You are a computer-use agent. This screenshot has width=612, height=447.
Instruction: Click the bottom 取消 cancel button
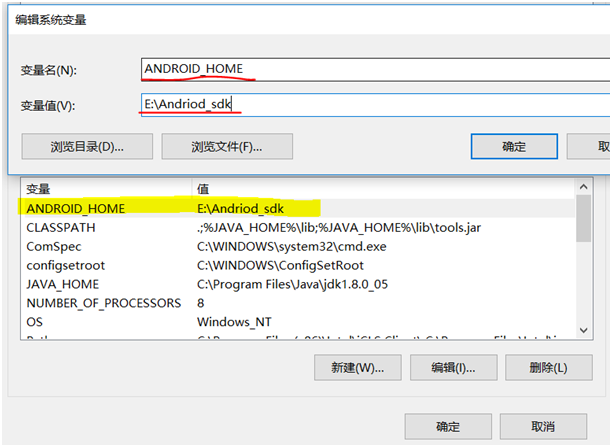(543, 426)
